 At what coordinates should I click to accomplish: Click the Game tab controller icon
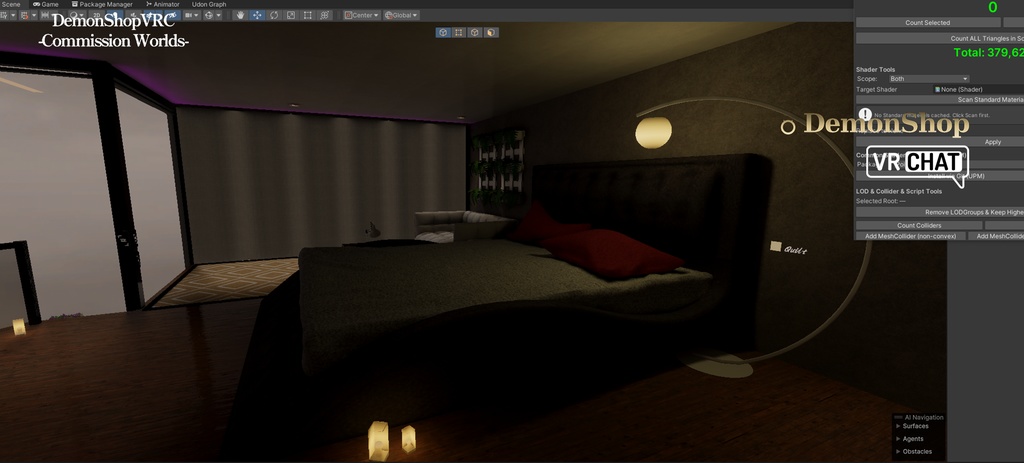click(x=37, y=4)
